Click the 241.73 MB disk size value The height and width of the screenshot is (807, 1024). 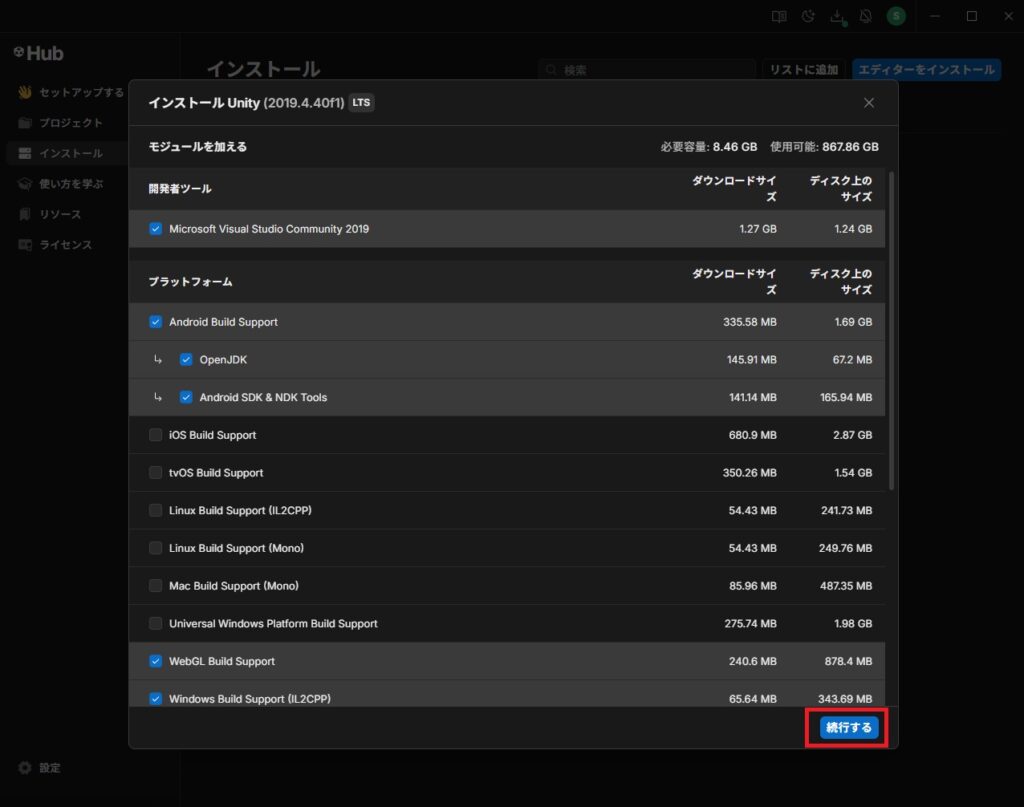coord(846,511)
